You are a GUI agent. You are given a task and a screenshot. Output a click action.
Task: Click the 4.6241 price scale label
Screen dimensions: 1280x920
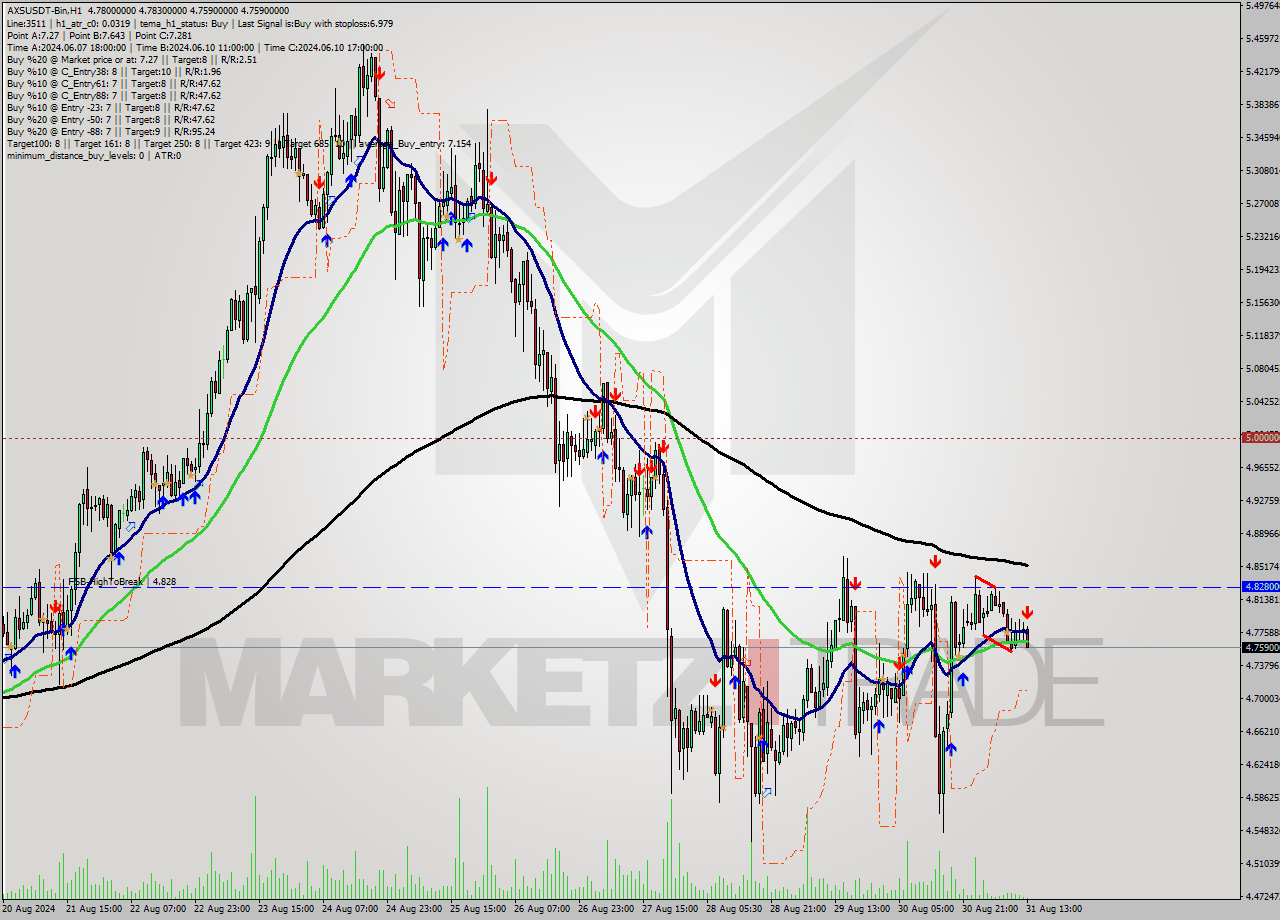1262,765
